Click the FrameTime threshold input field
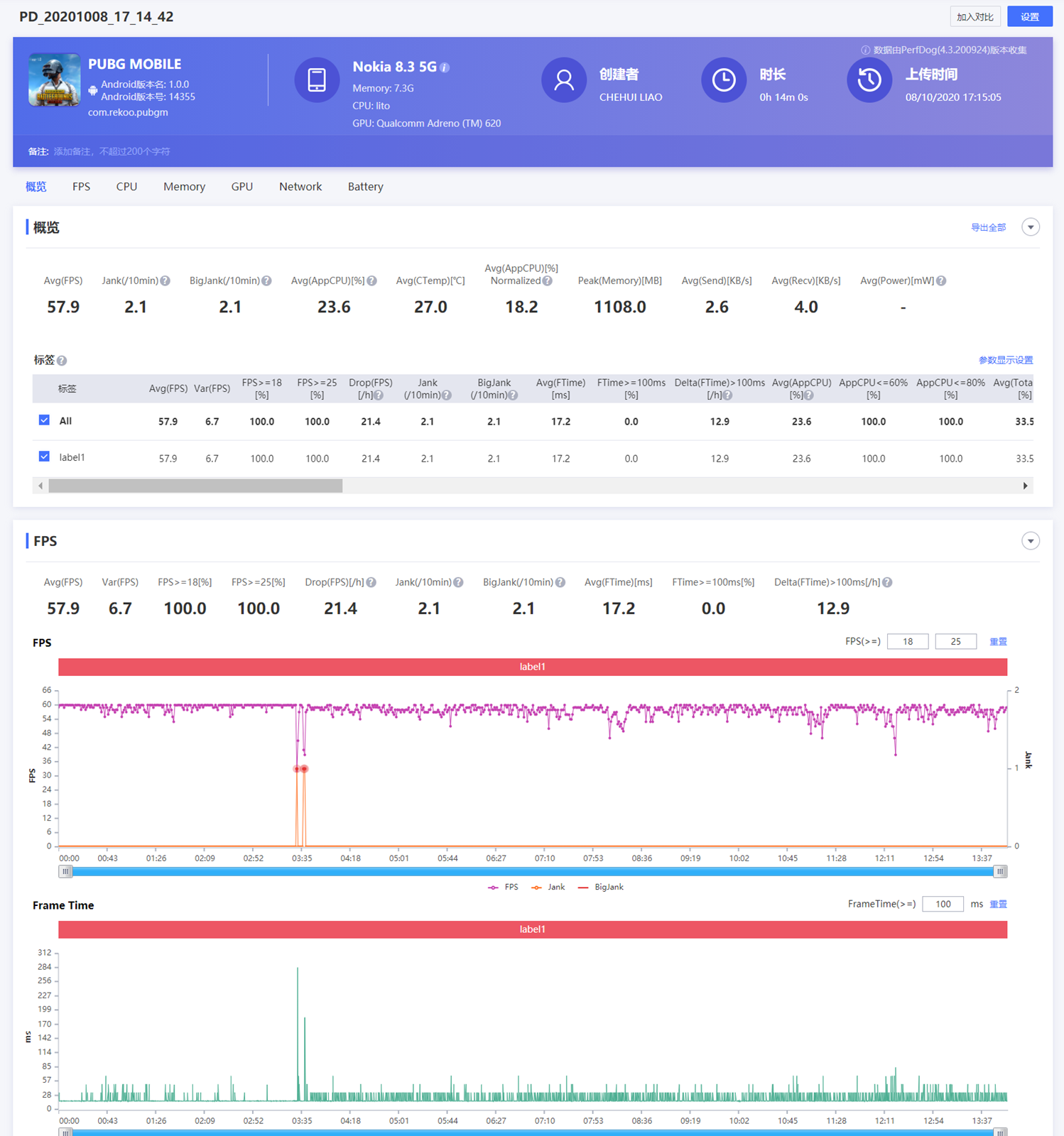 coord(943,904)
